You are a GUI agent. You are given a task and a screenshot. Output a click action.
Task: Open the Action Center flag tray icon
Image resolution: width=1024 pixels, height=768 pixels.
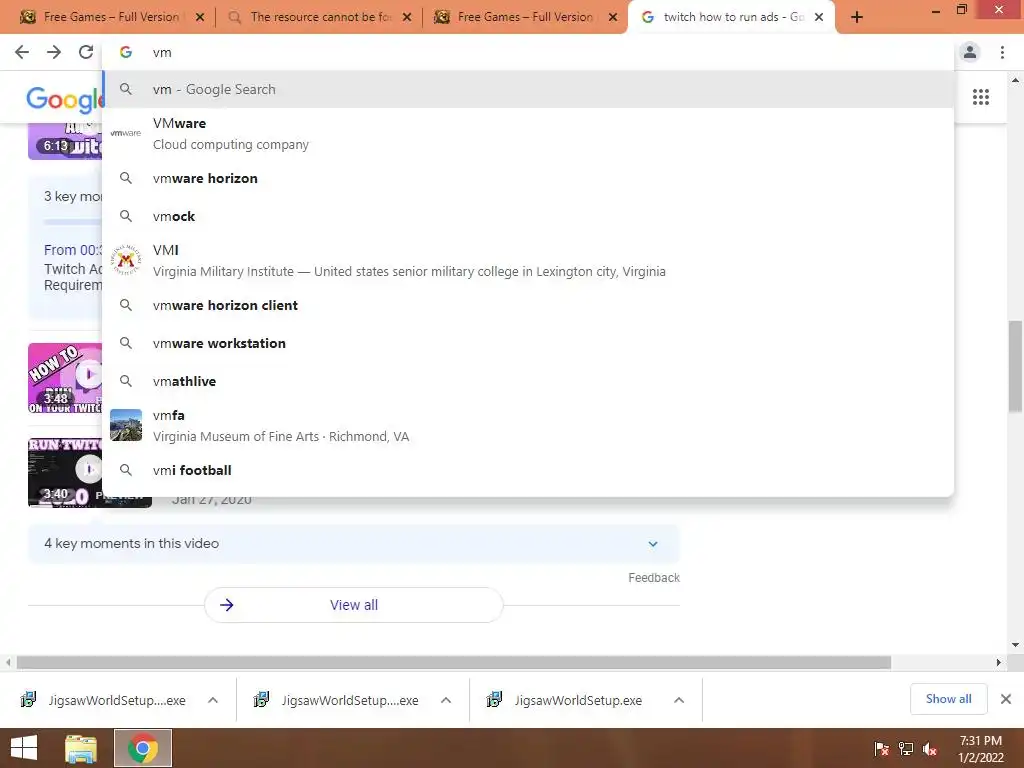click(x=881, y=749)
